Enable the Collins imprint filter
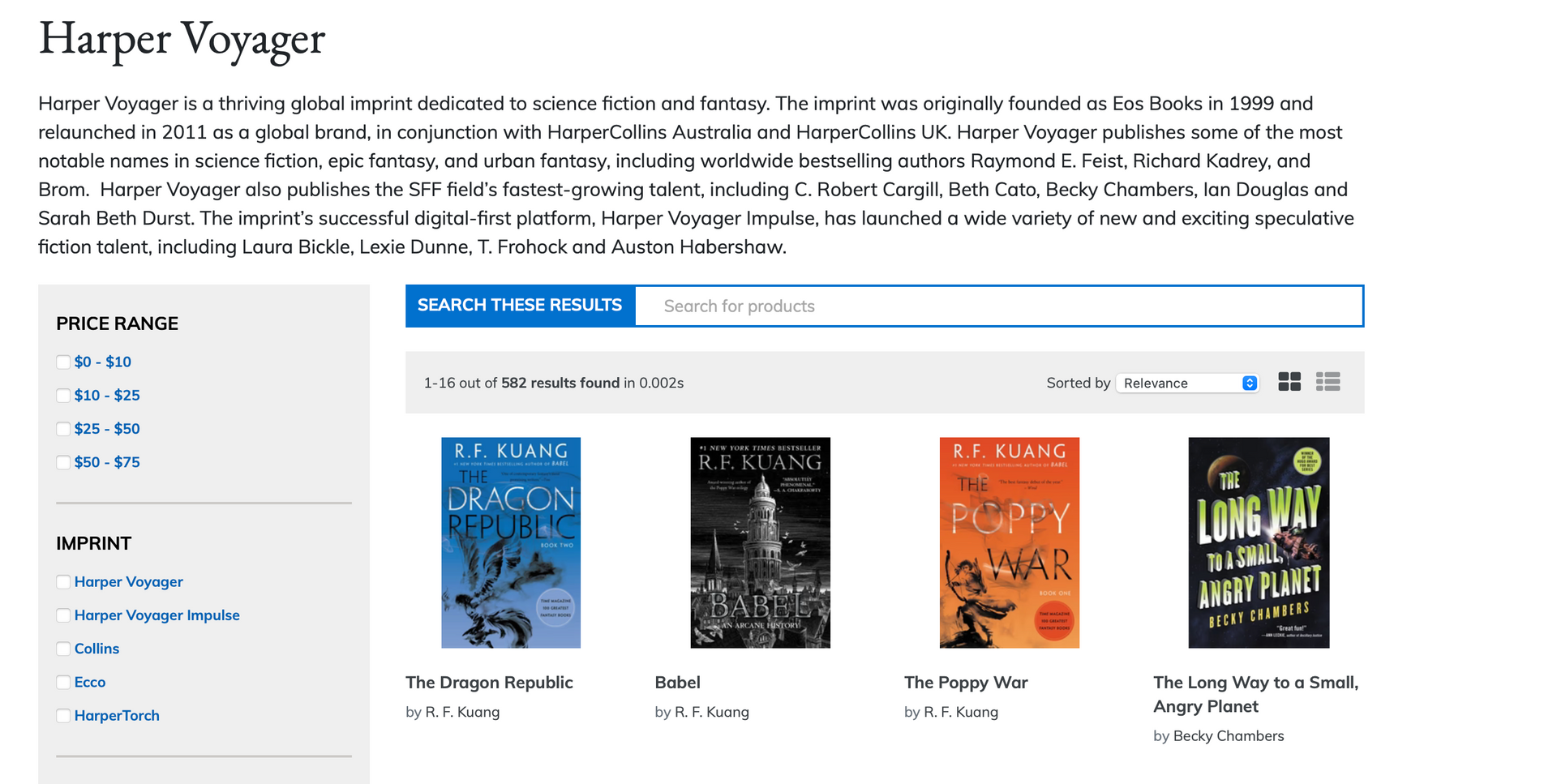This screenshot has width=1557, height=784. pos(63,649)
